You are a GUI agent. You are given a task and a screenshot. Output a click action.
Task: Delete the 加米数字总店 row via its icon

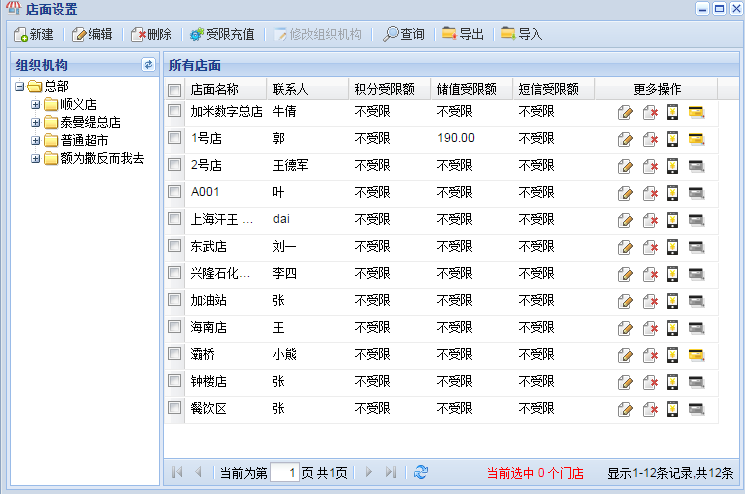(x=650, y=113)
